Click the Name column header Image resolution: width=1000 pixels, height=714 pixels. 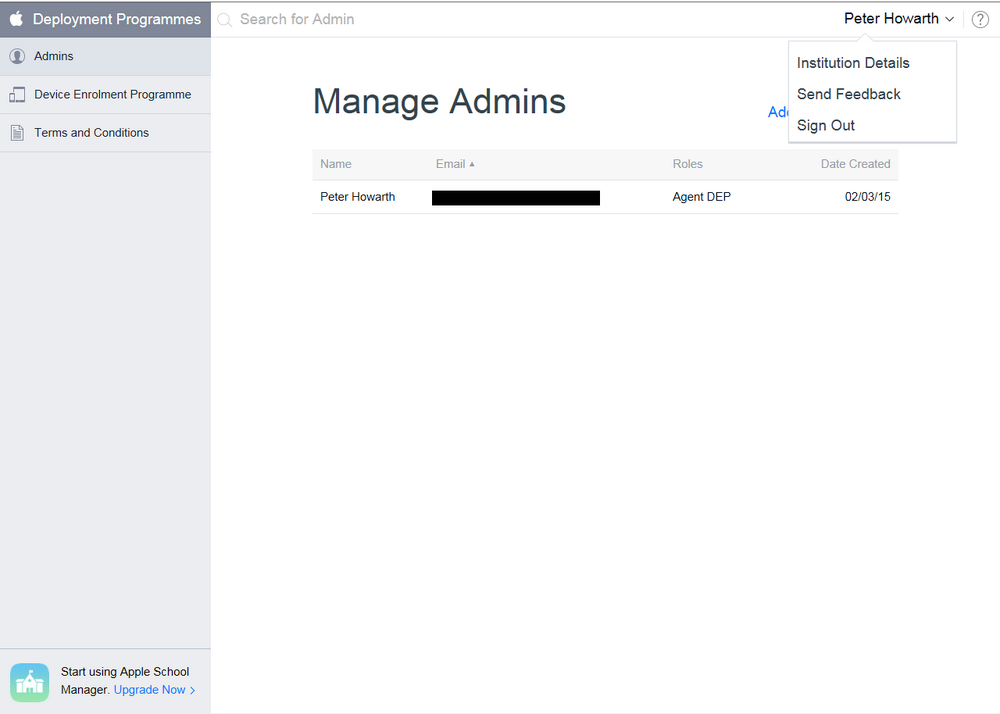coord(335,164)
